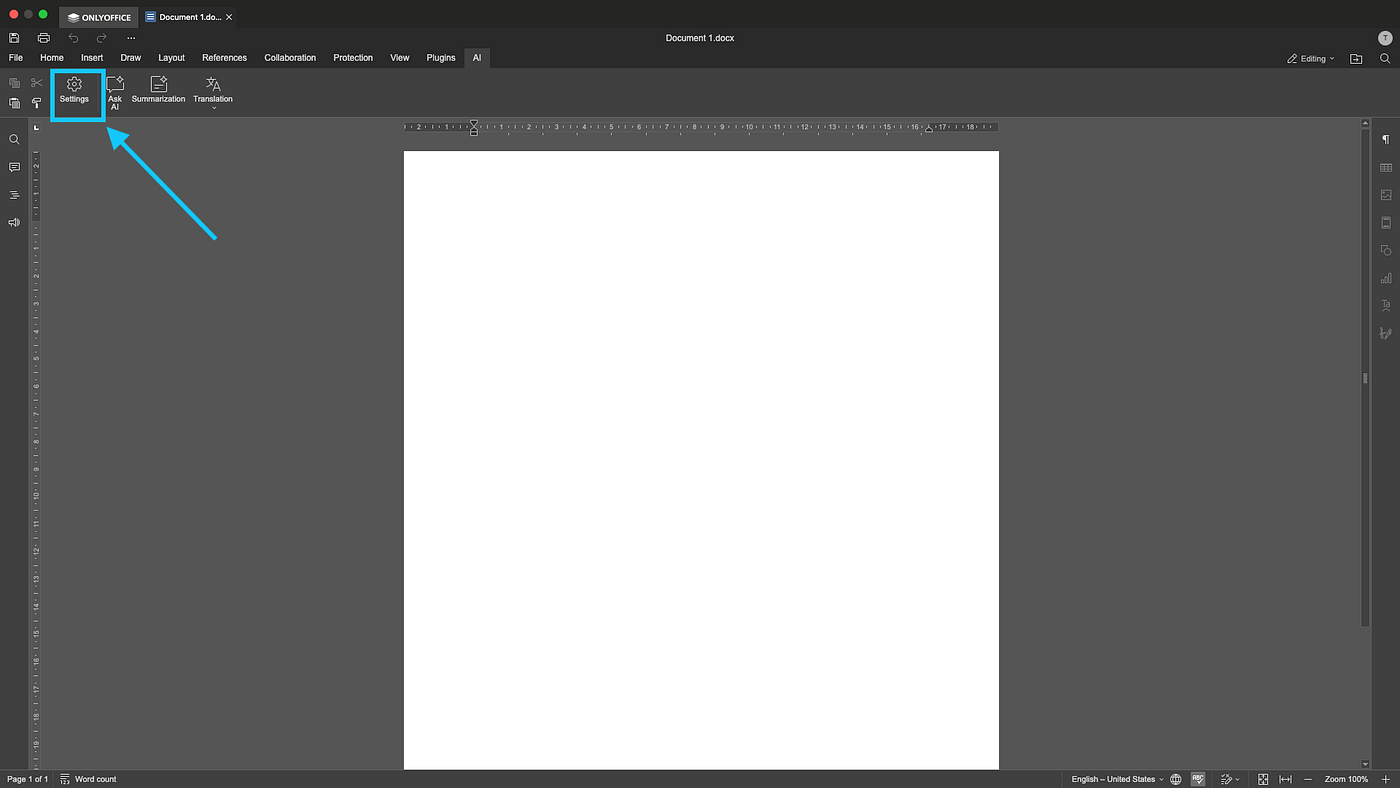
Task: Switch to the Collaboration tab
Action: point(290,58)
